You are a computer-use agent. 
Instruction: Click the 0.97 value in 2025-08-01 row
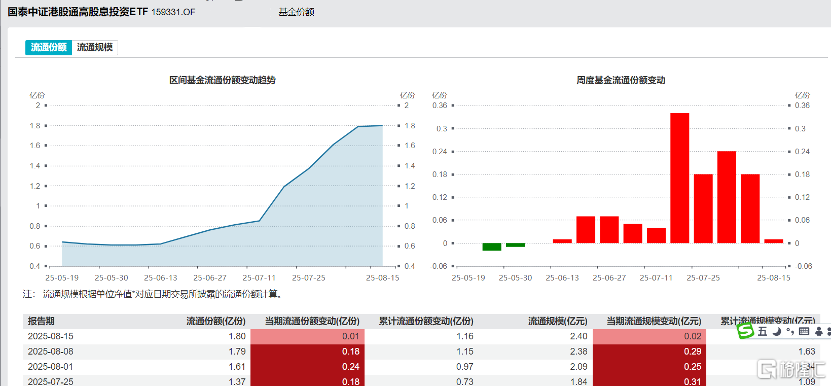click(464, 367)
